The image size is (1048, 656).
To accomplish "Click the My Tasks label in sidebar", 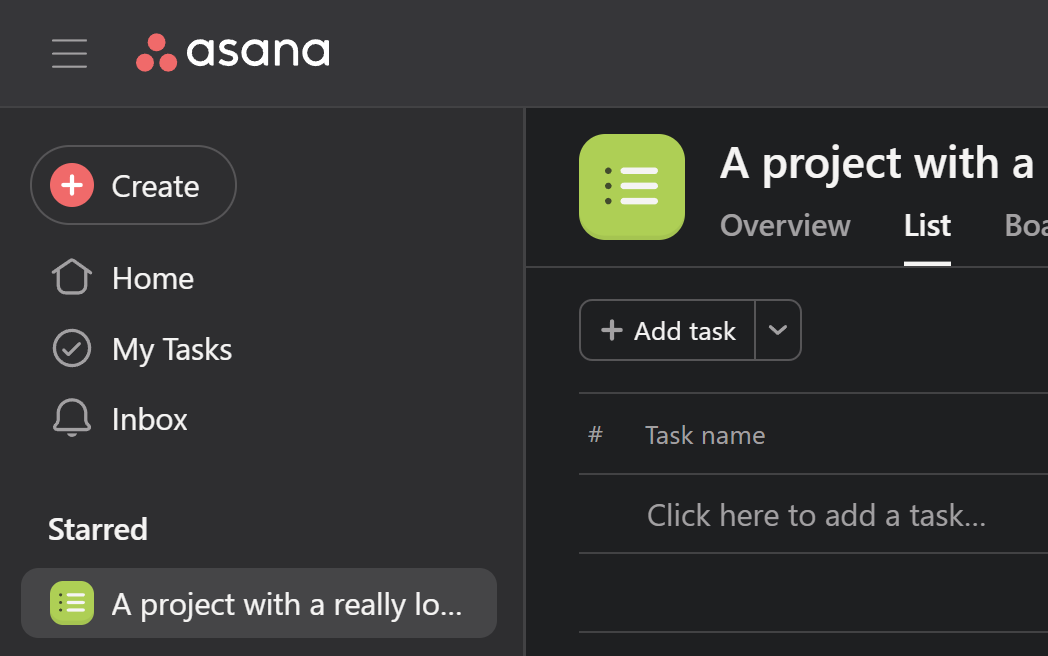I will tap(172, 349).
